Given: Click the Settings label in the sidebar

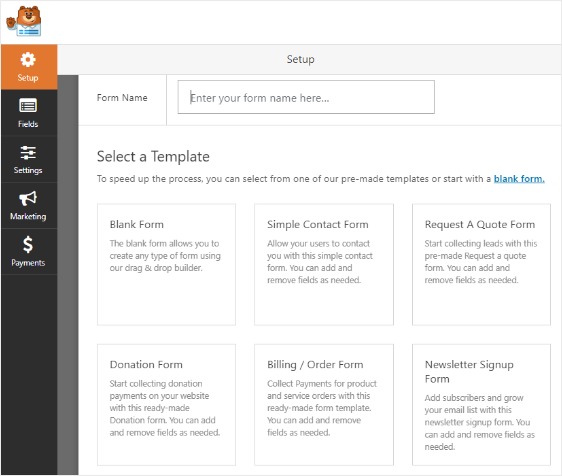Looking at the screenshot, I should pyautogui.click(x=28, y=170).
